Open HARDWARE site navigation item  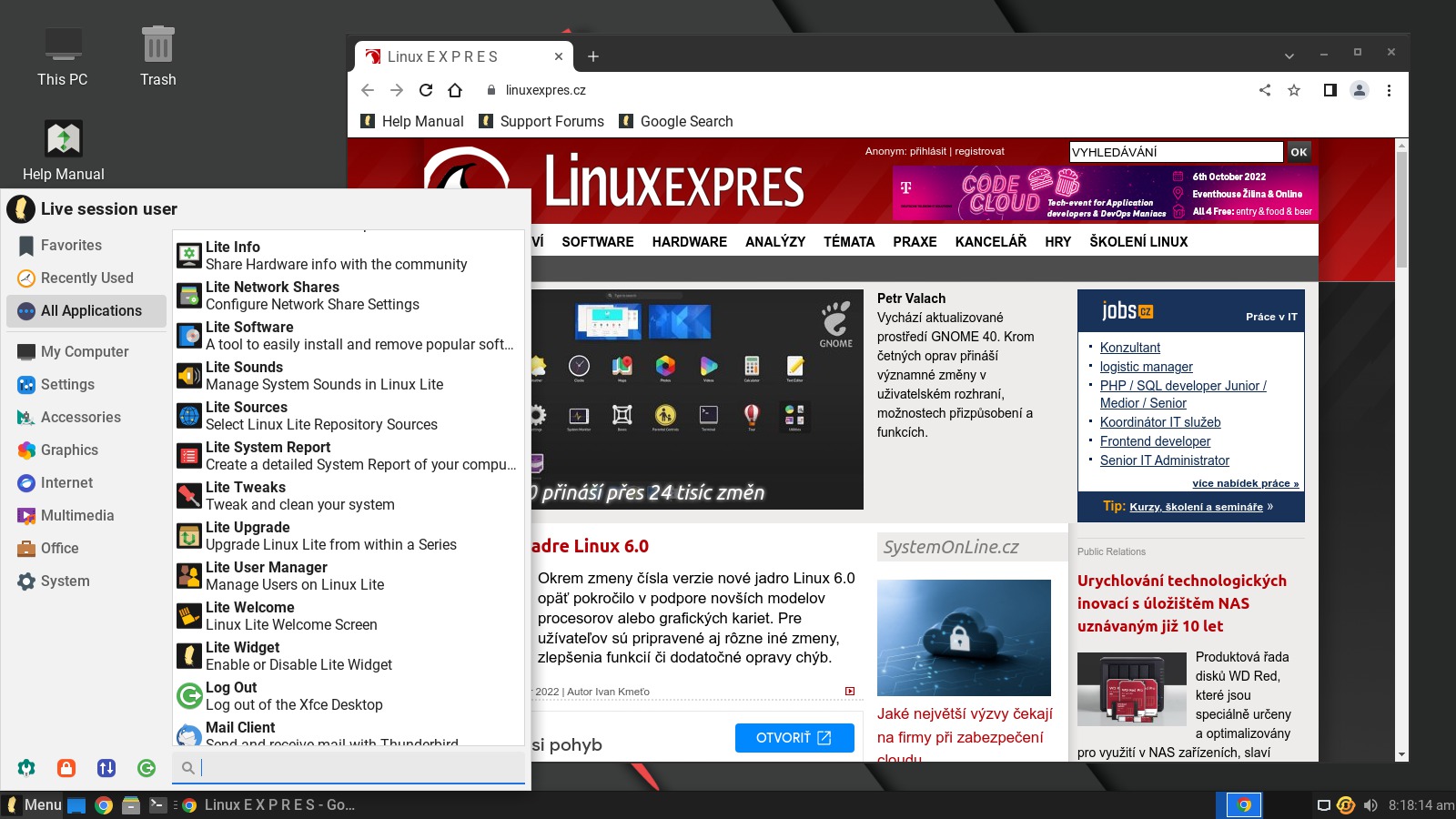pyautogui.click(x=690, y=242)
